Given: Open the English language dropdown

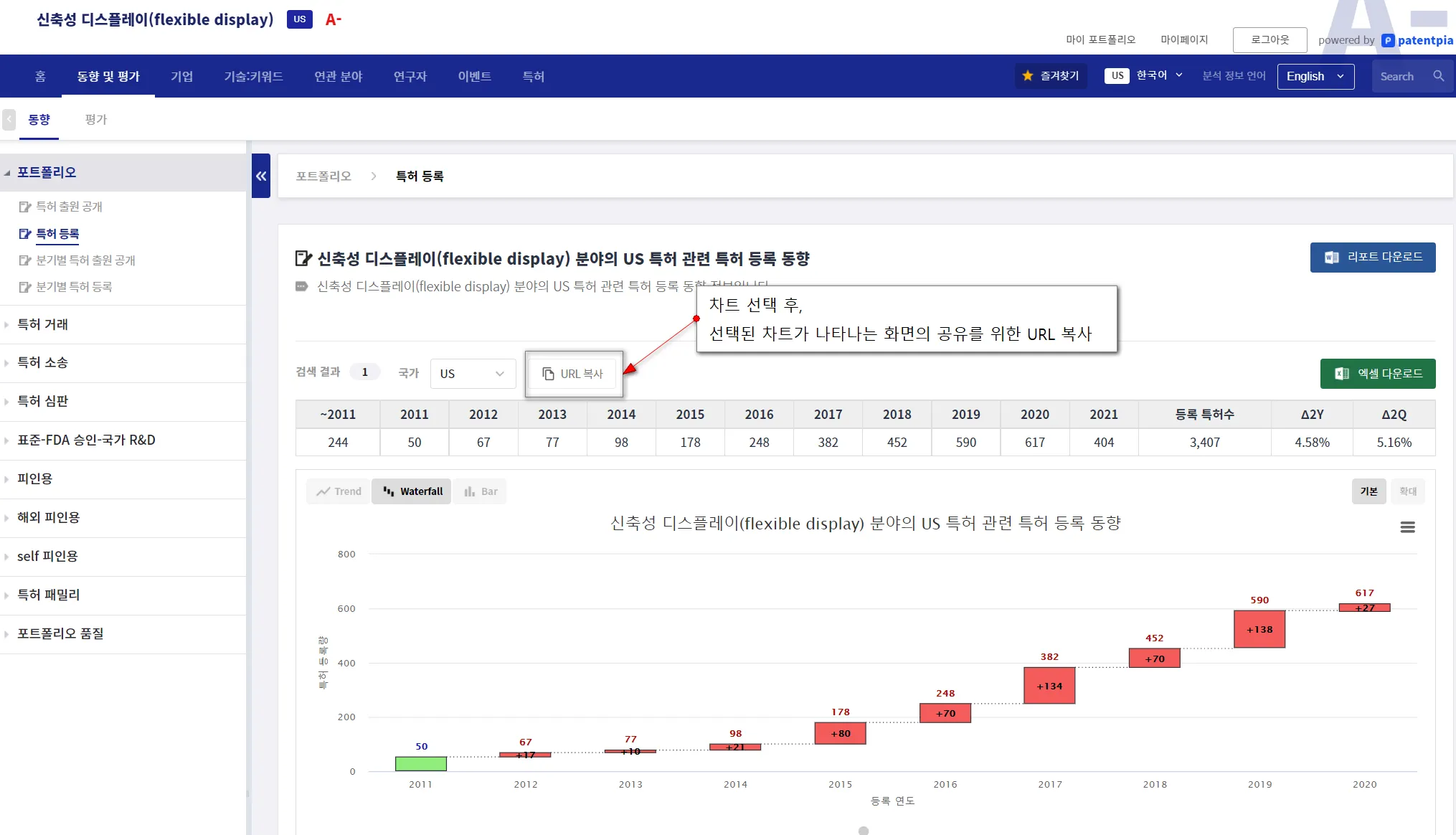Looking at the screenshot, I should pyautogui.click(x=1315, y=76).
